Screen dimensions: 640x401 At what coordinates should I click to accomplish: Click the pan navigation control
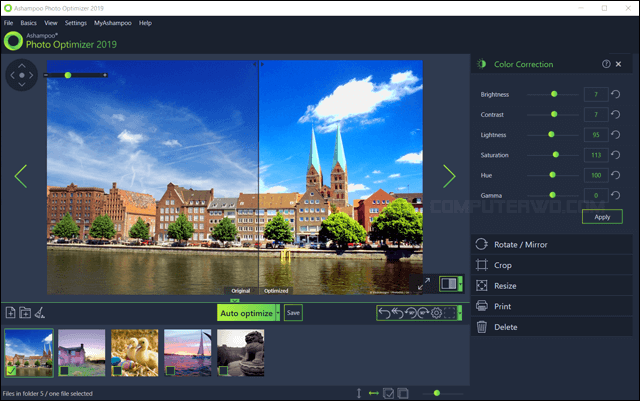coord(22,75)
